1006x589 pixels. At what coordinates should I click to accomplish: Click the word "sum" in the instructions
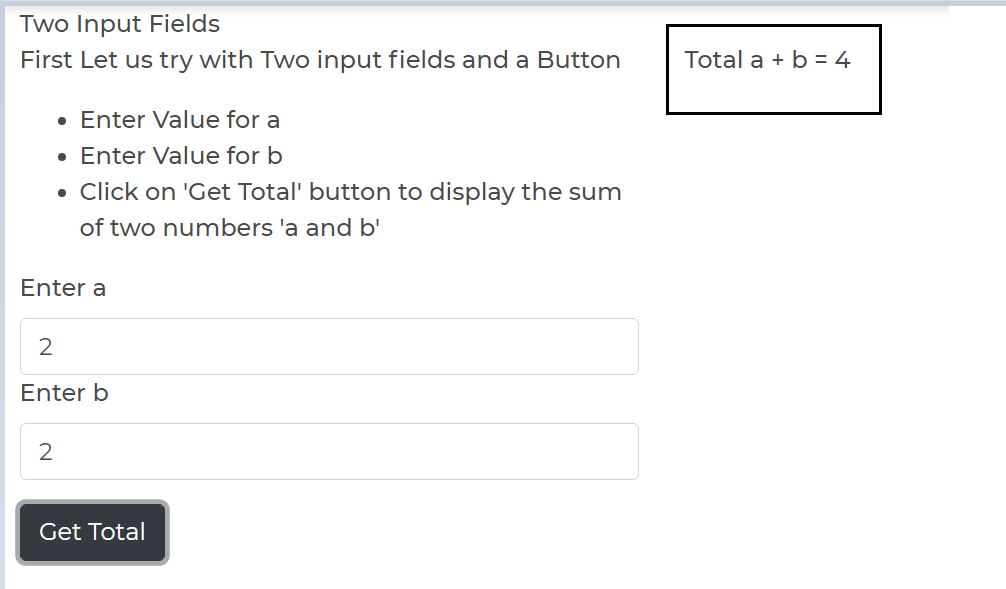coord(595,192)
